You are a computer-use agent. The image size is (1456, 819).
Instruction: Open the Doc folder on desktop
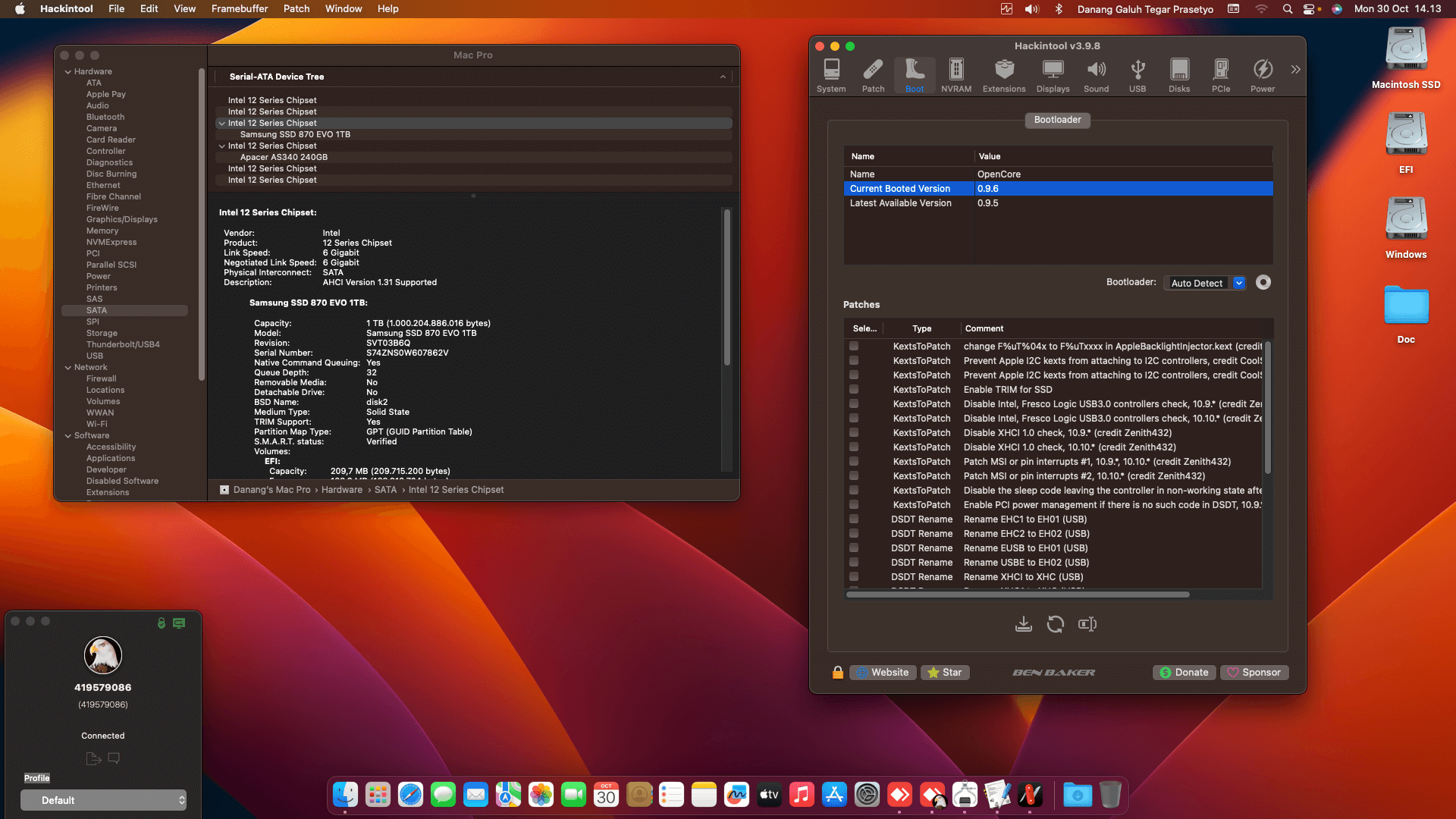pos(1406,314)
